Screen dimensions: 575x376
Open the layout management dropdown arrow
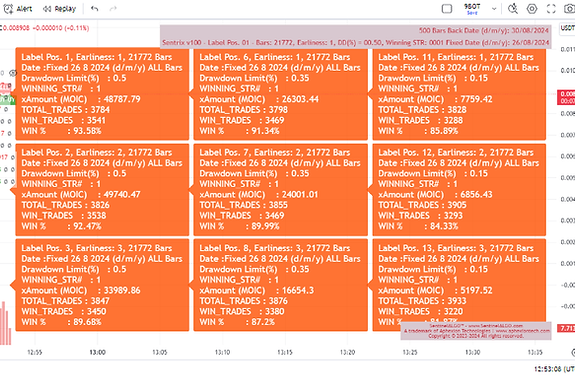click(494, 8)
